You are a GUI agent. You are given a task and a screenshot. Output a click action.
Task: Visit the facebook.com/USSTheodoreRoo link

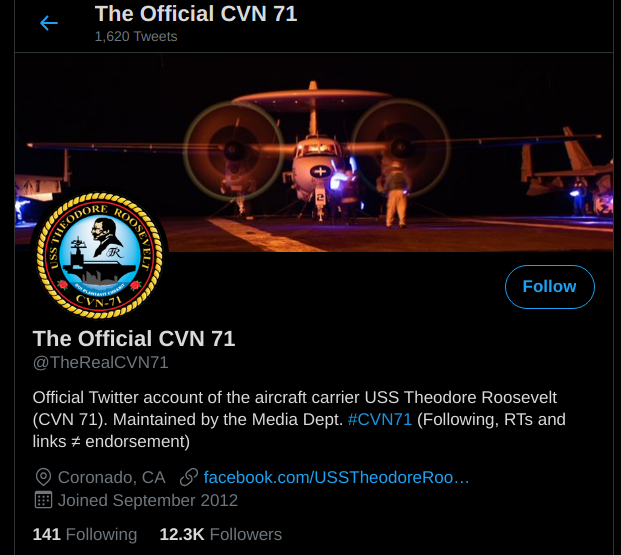click(336, 477)
